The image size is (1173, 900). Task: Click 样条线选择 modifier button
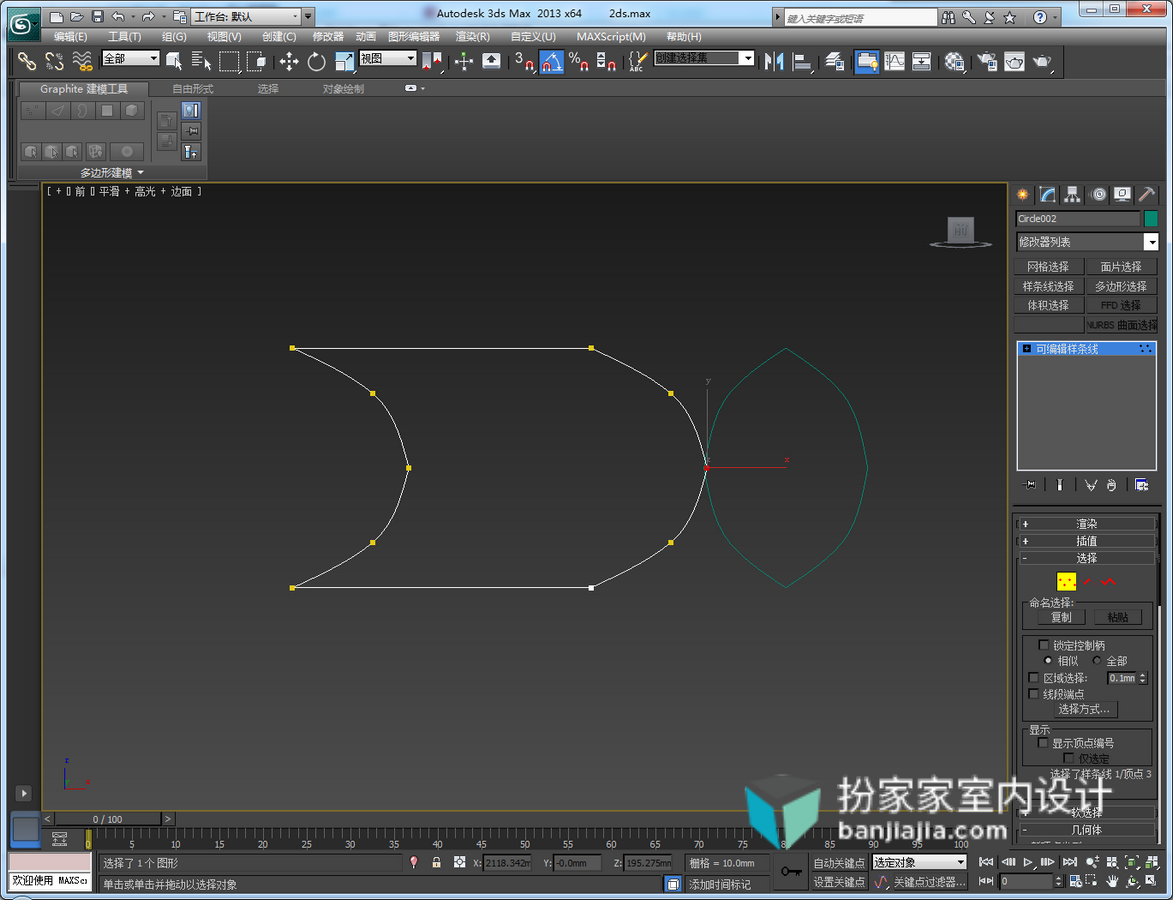click(1048, 286)
